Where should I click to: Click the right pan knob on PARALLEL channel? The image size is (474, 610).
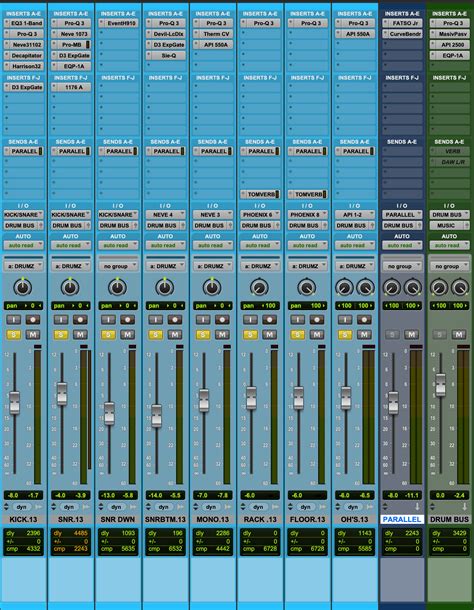(413, 287)
